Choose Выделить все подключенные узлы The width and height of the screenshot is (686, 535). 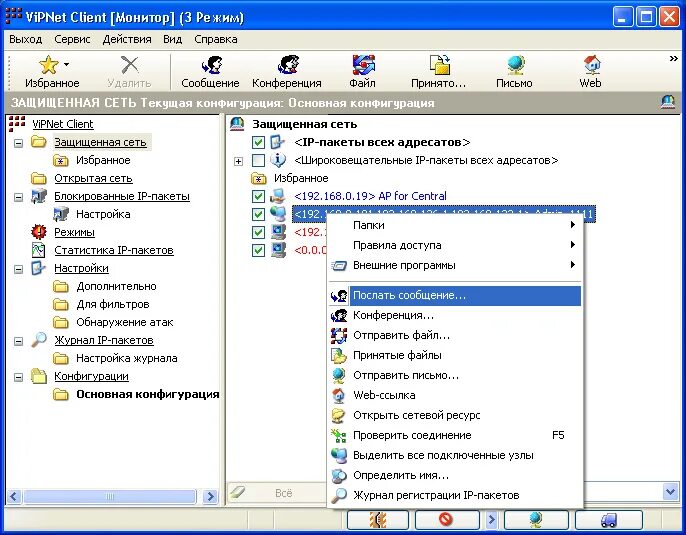pyautogui.click(x=455, y=455)
